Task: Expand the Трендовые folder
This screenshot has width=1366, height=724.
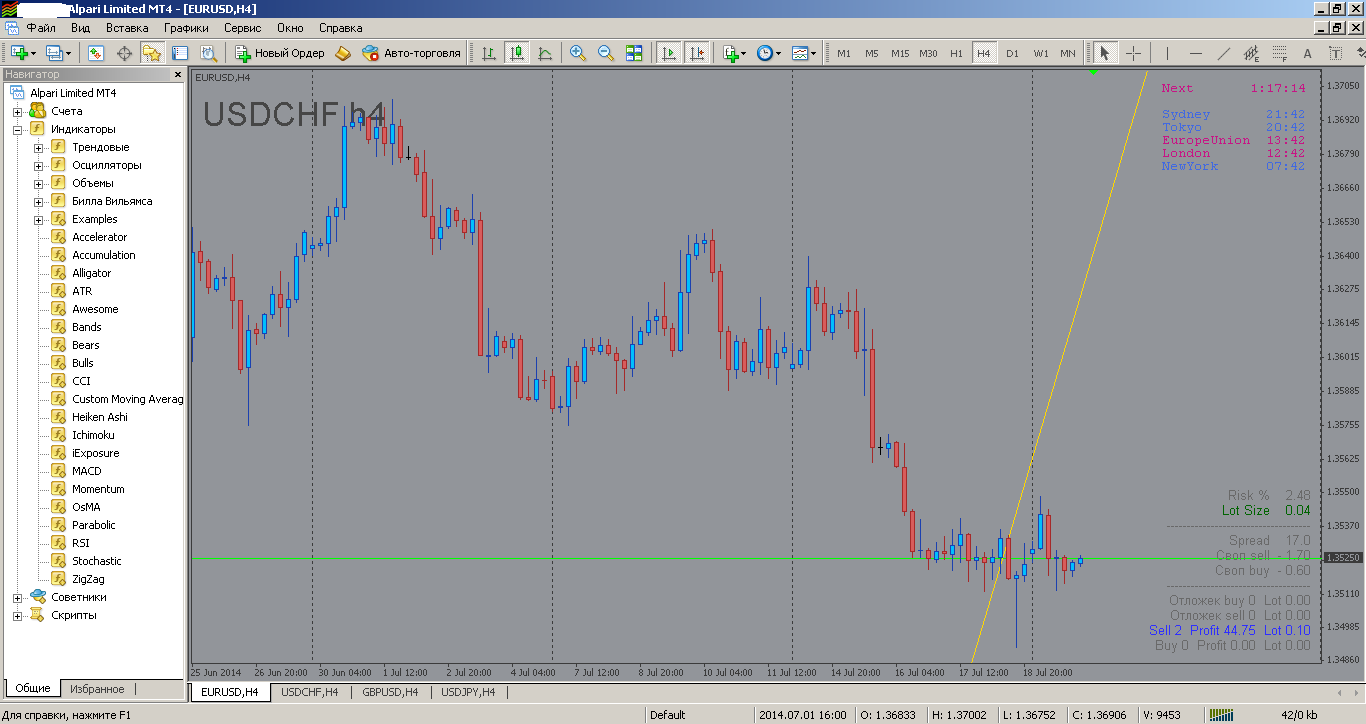Action: (39, 147)
